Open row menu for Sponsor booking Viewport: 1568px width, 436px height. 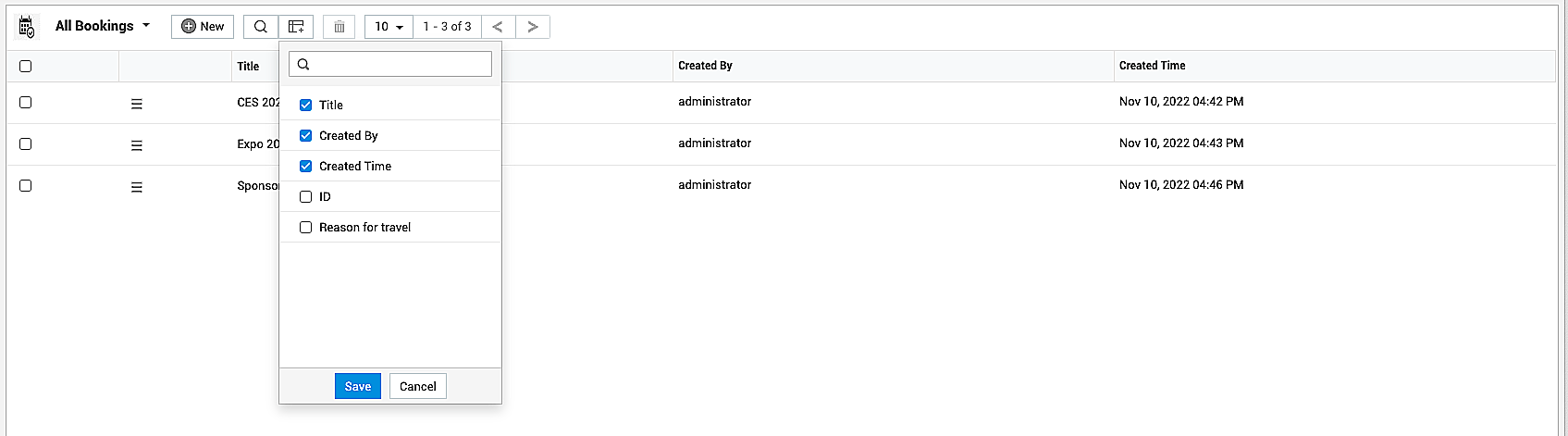[x=137, y=187]
